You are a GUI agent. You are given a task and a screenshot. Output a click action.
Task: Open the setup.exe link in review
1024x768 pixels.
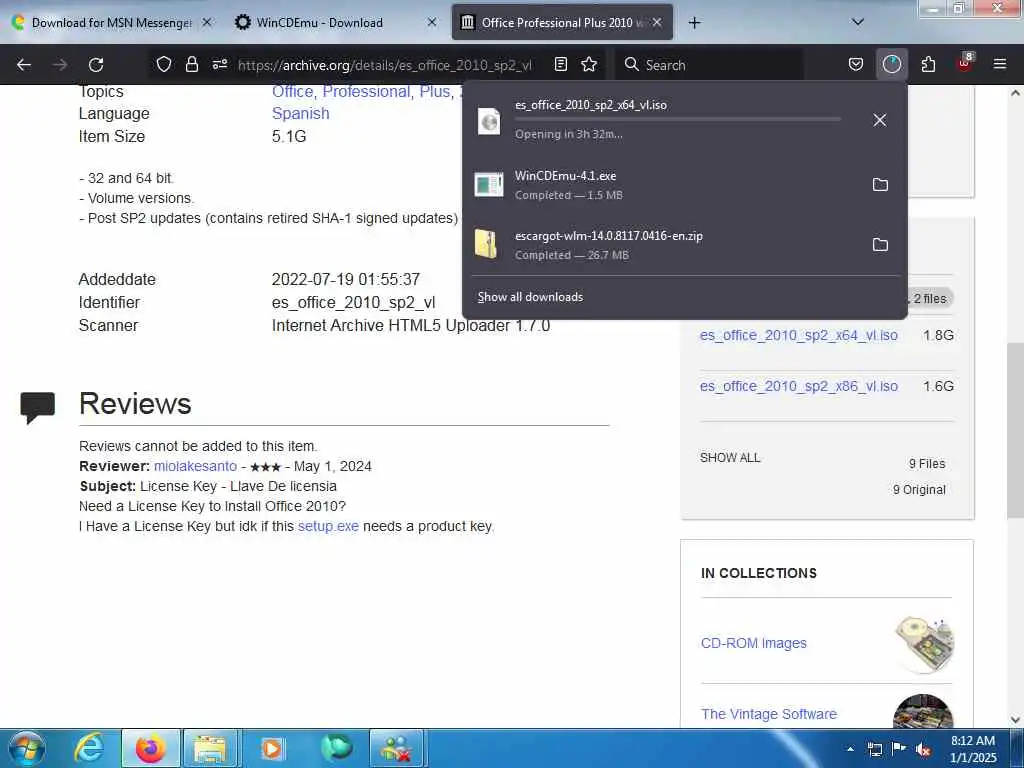pyautogui.click(x=328, y=526)
